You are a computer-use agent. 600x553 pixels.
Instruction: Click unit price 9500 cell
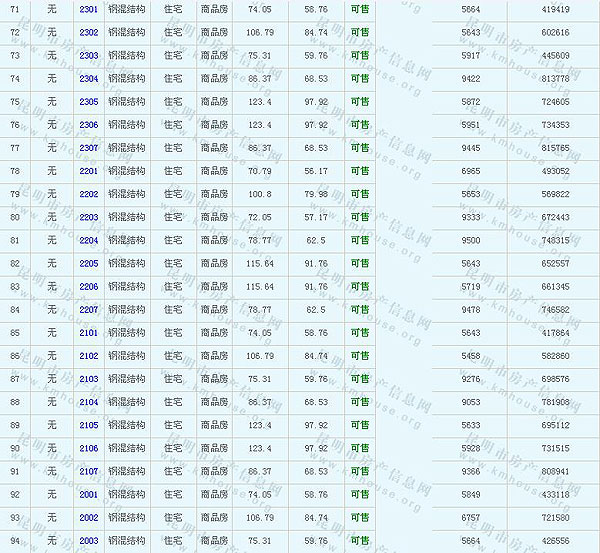[471, 240]
